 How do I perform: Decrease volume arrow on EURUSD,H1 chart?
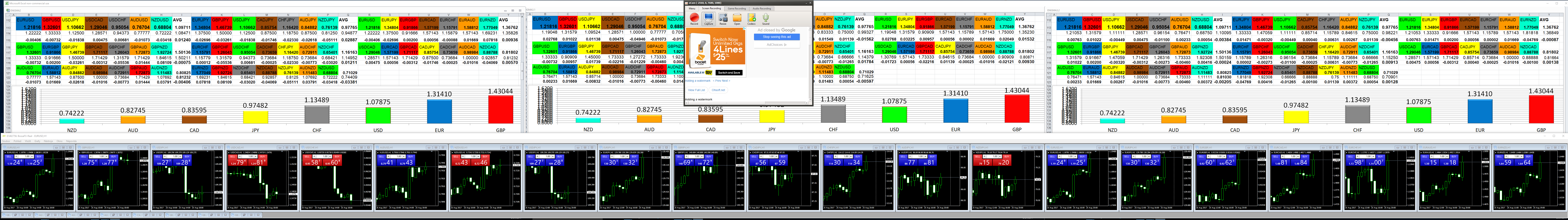point(16,157)
